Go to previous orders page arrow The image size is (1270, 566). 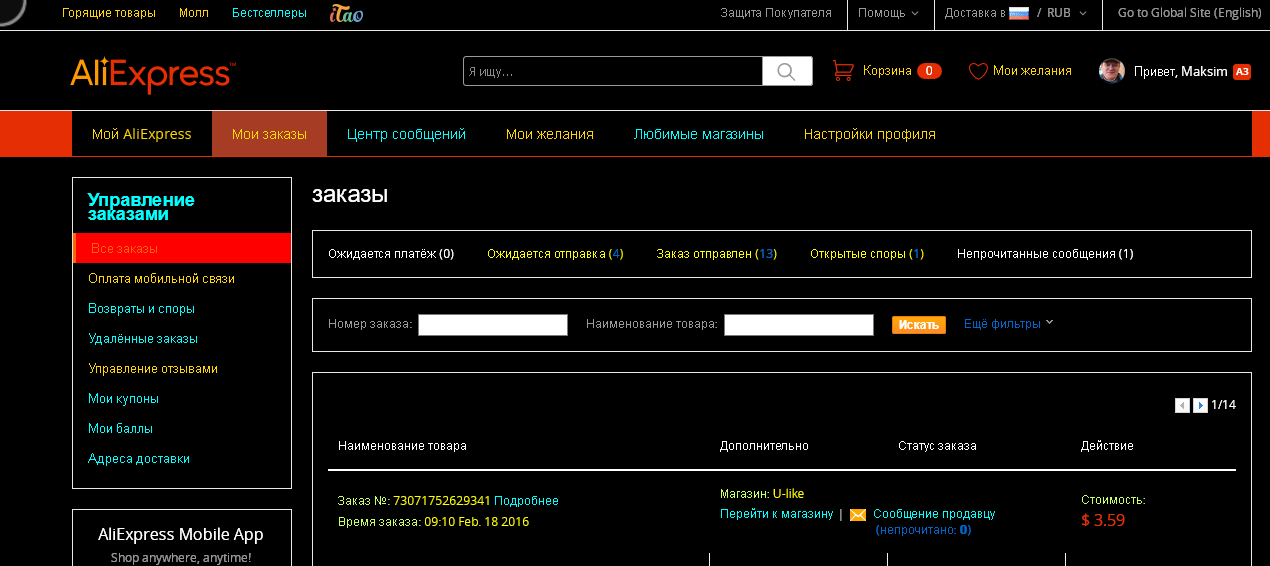click(x=1182, y=406)
